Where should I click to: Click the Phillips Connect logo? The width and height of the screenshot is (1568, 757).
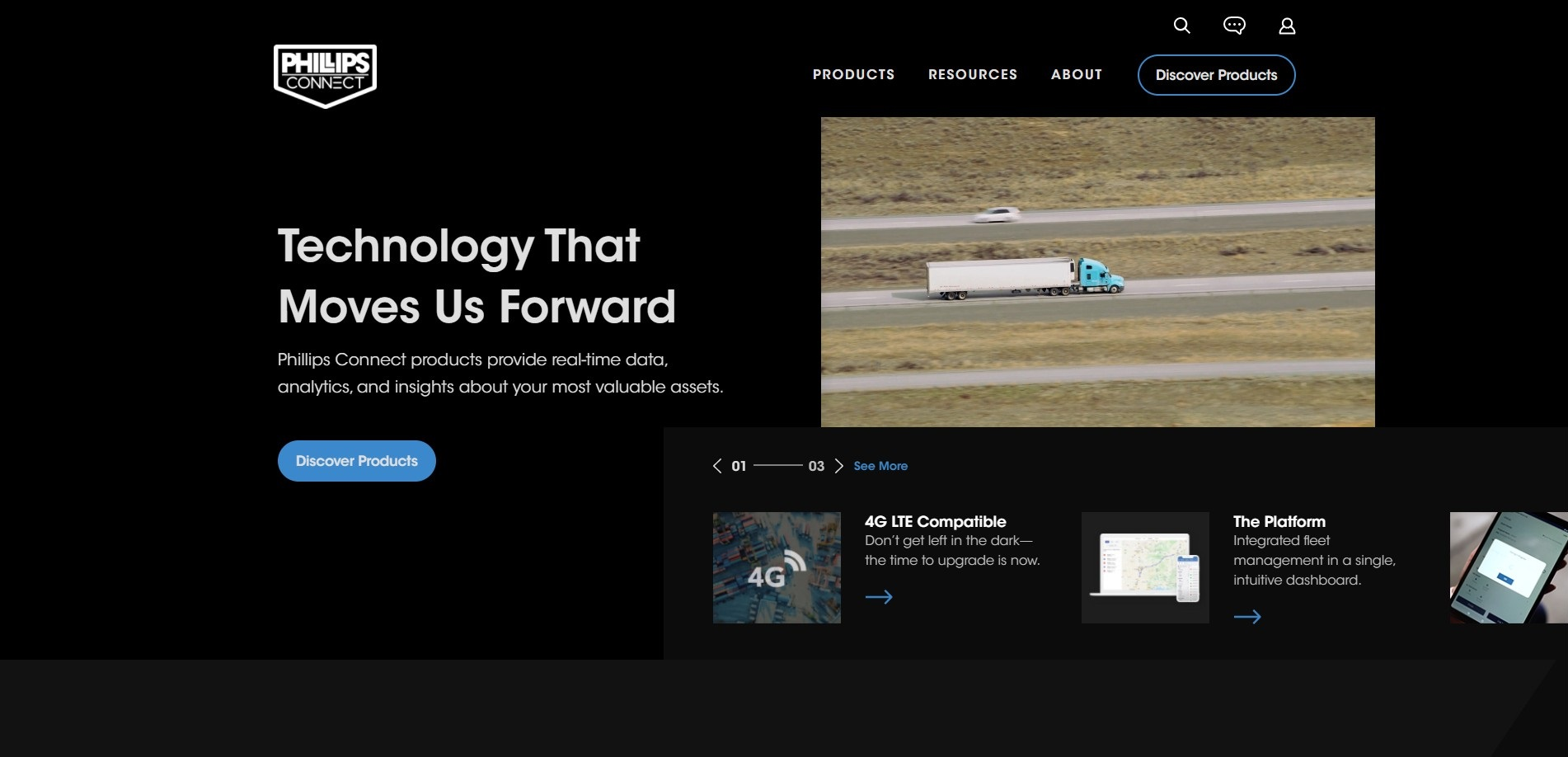[x=325, y=76]
